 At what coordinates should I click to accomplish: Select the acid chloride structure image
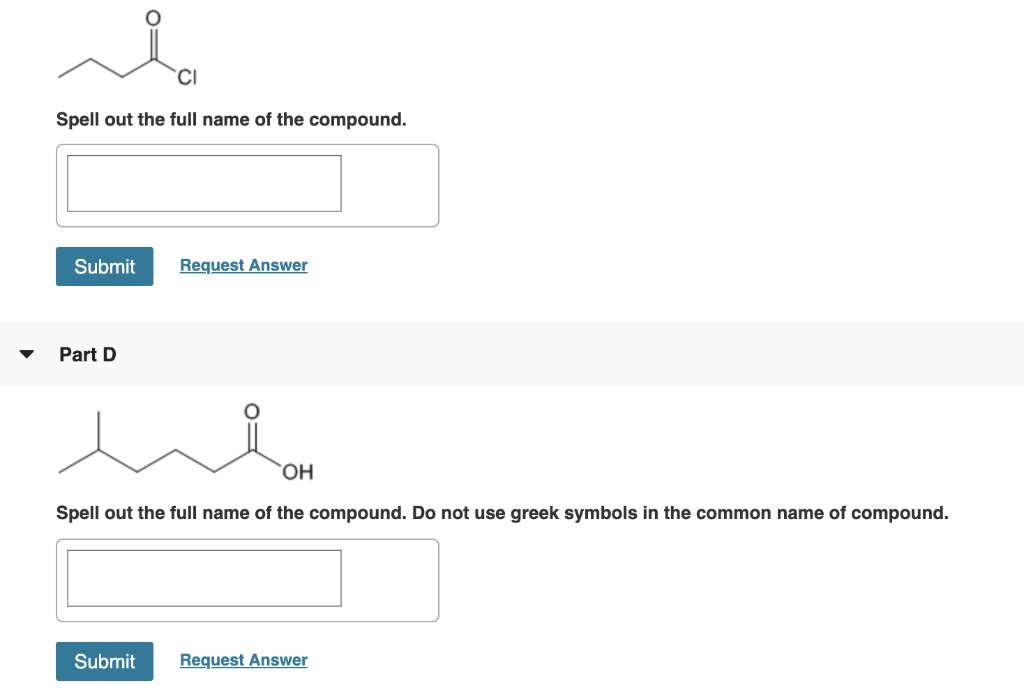(125, 48)
